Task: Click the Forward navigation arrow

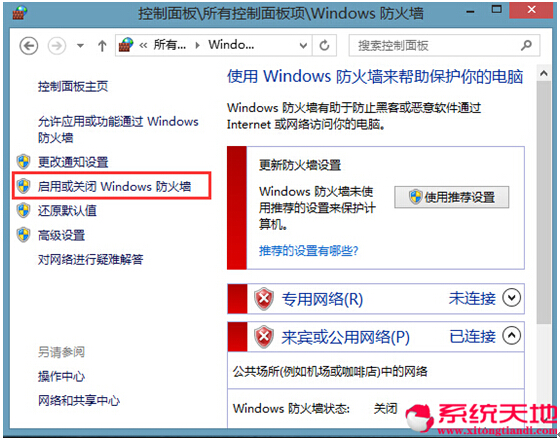Action: coord(57,46)
